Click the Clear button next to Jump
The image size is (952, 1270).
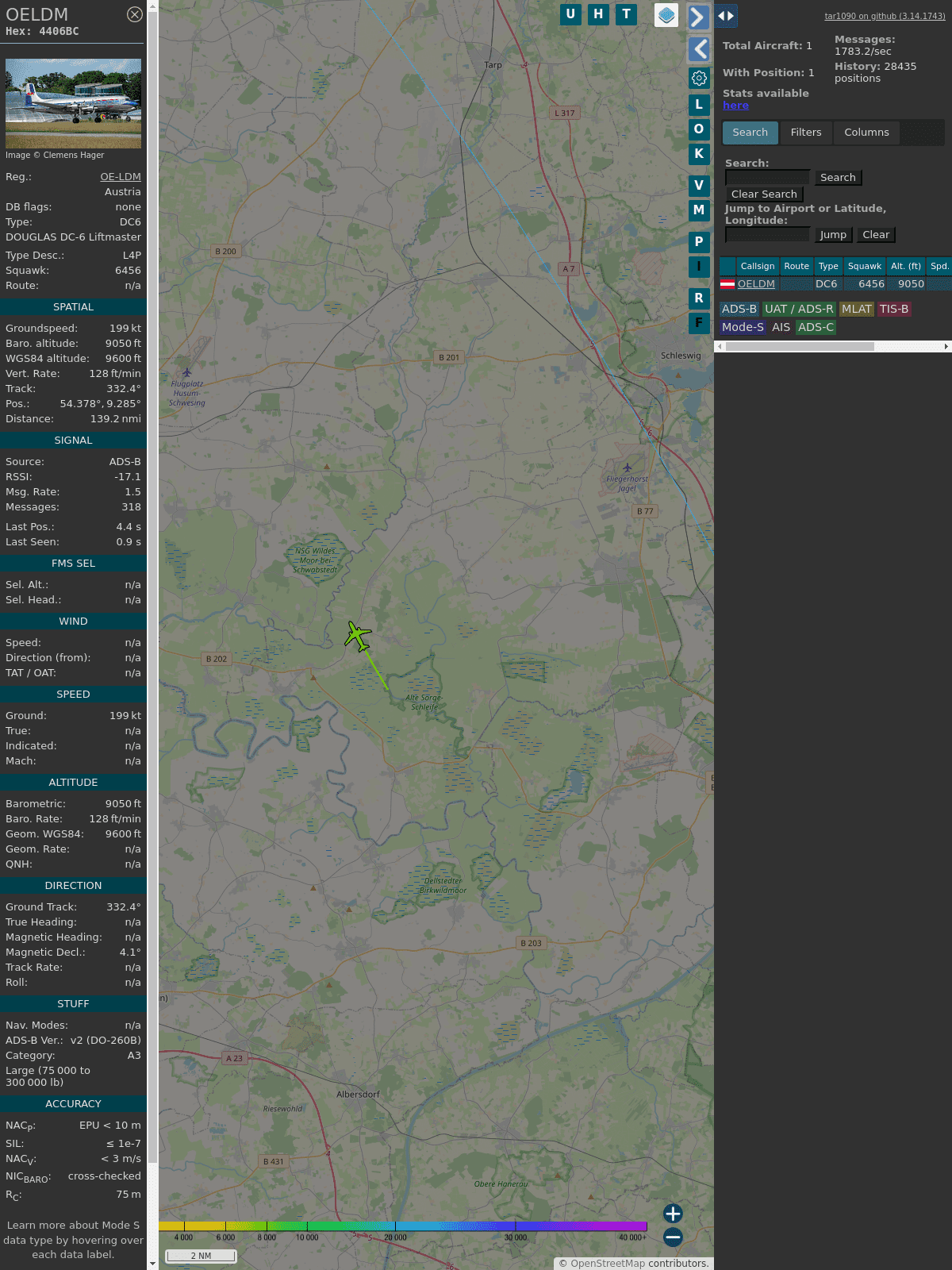coord(876,235)
